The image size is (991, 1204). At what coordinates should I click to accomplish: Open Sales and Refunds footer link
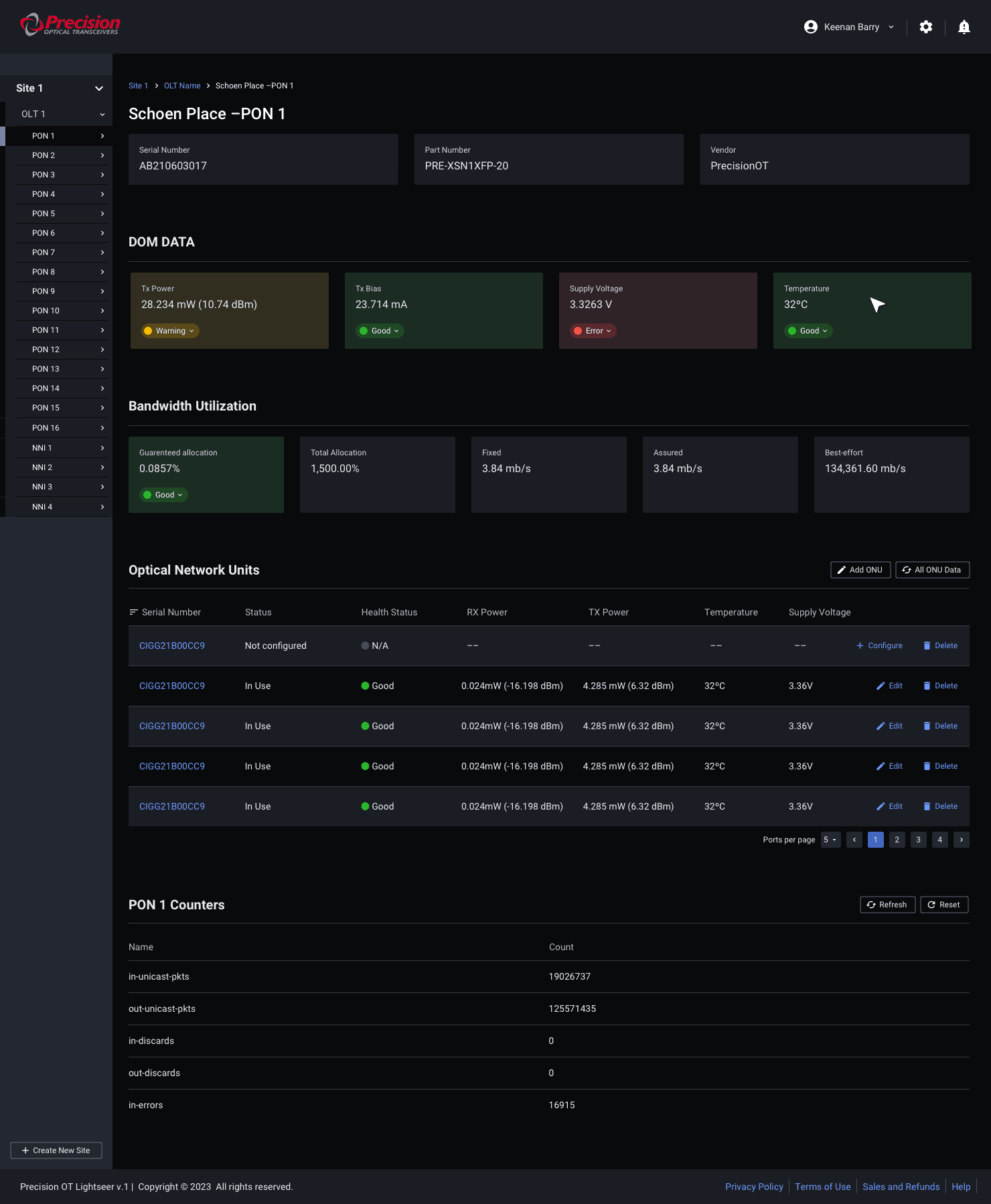tap(901, 1187)
